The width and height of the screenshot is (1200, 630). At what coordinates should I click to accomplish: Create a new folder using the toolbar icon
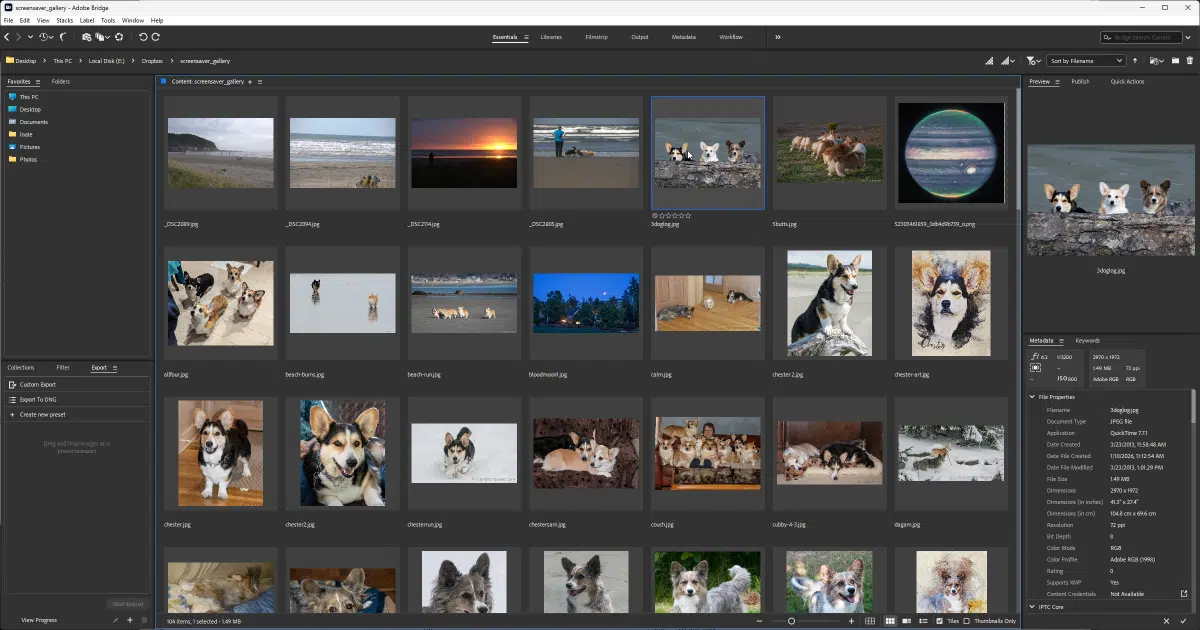pos(1175,60)
